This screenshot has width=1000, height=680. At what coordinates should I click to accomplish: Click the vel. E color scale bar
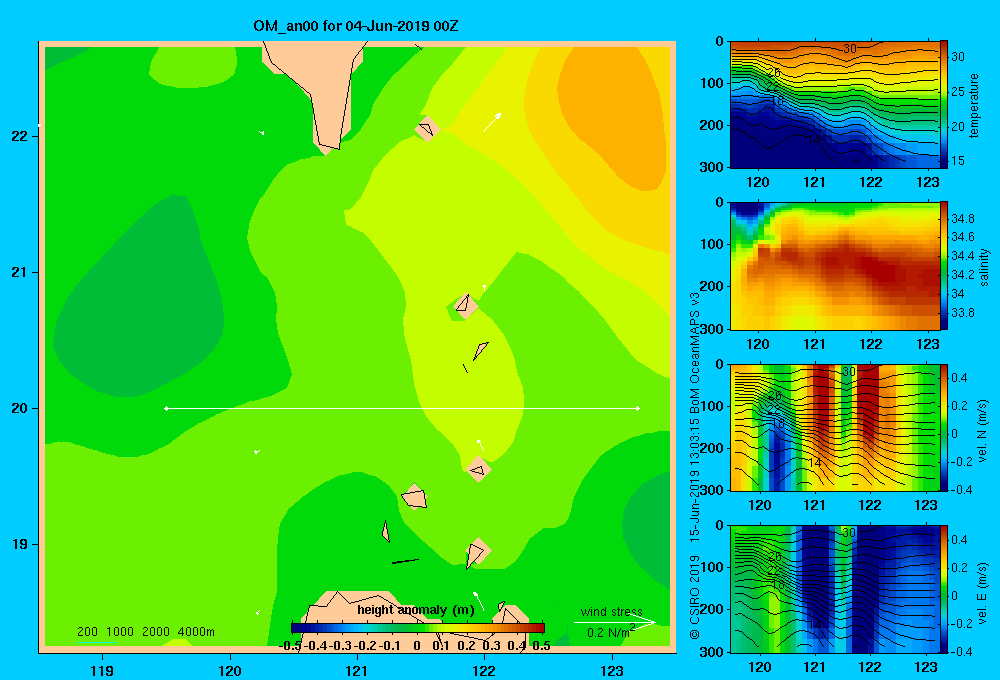944,589
